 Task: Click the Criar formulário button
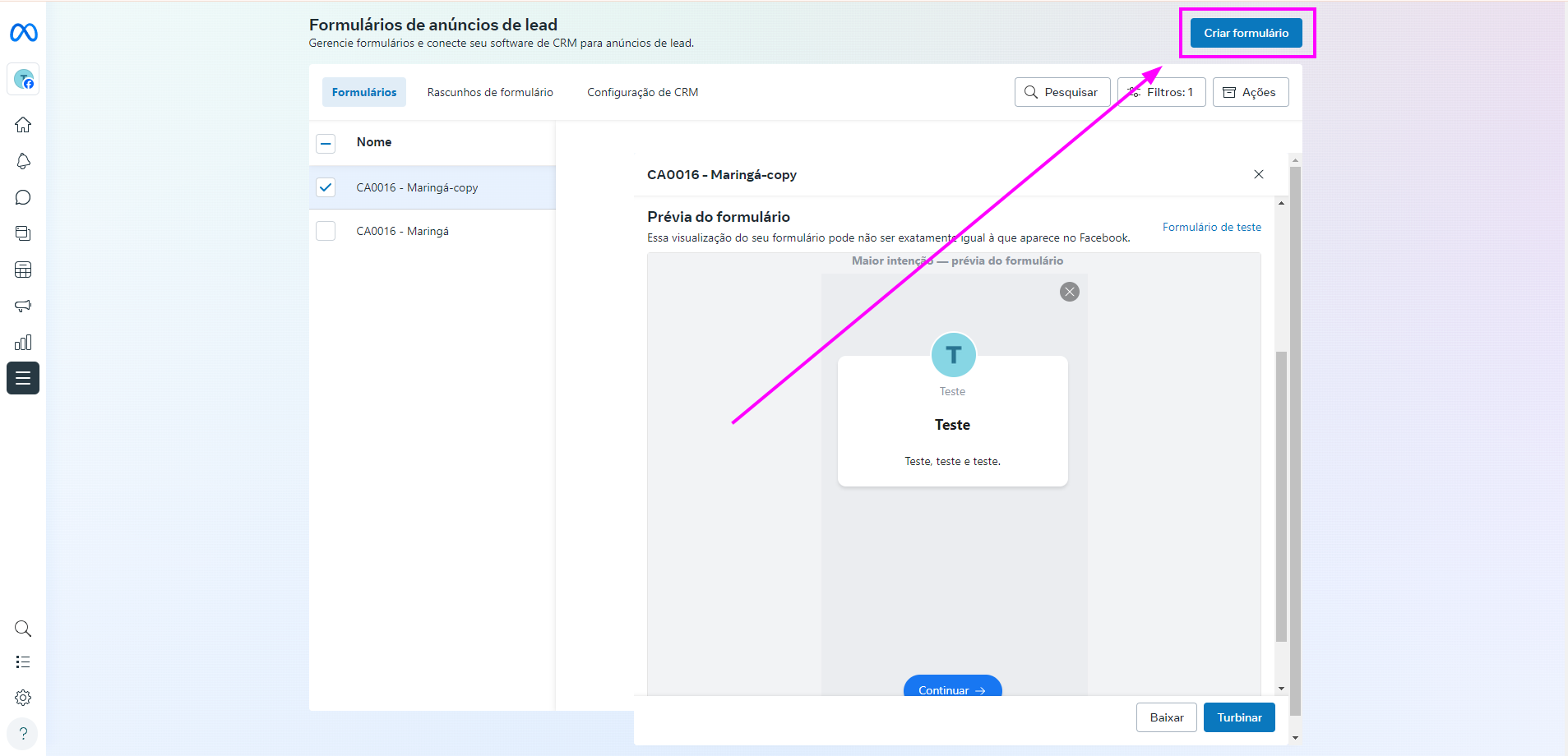1247,33
